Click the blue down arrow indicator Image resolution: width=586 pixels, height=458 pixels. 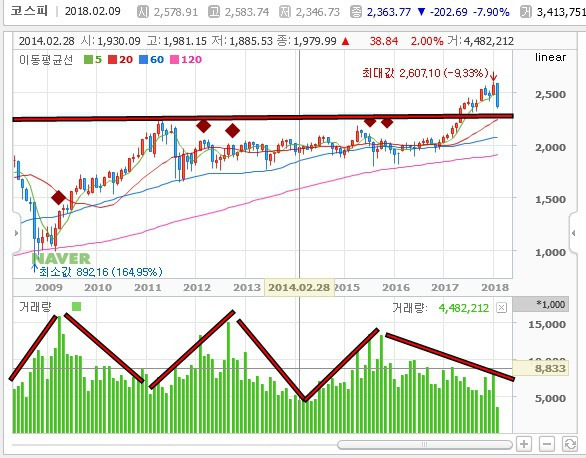click(x=421, y=12)
